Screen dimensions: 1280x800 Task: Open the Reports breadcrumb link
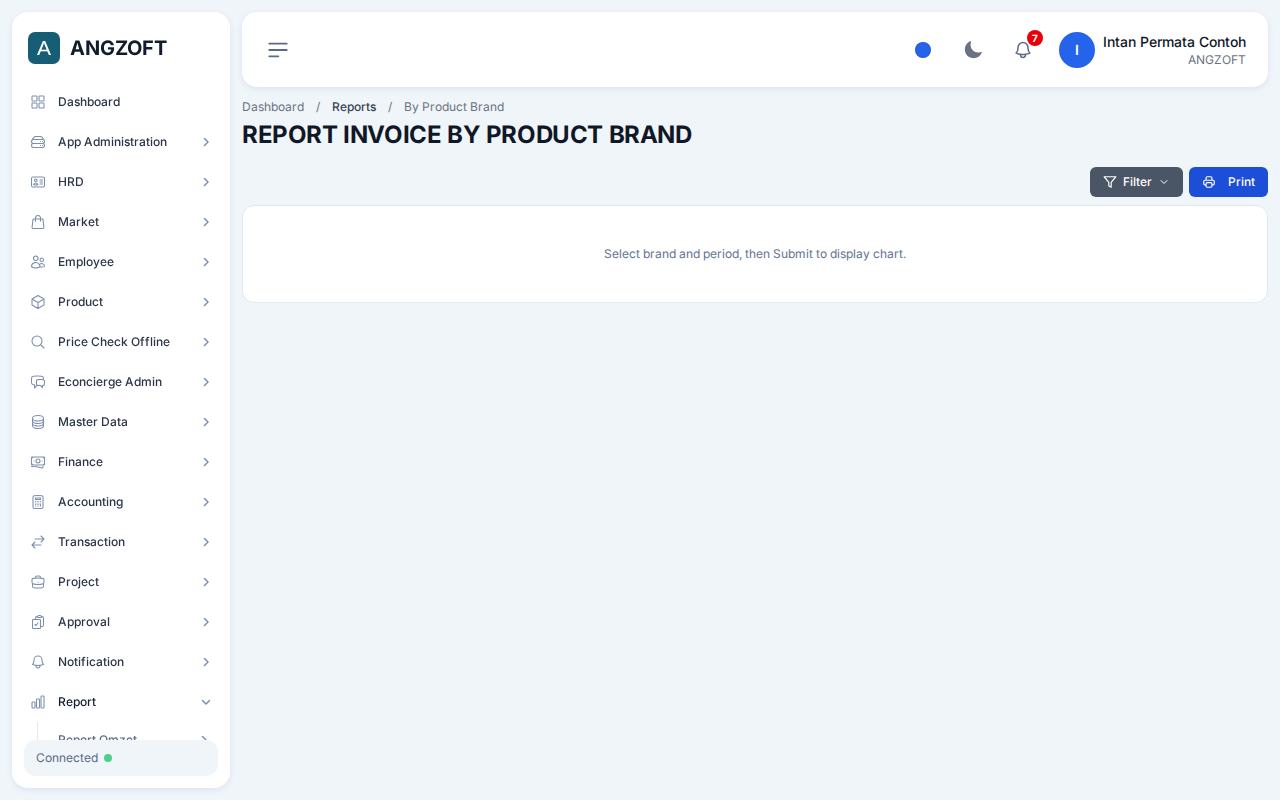[354, 107]
